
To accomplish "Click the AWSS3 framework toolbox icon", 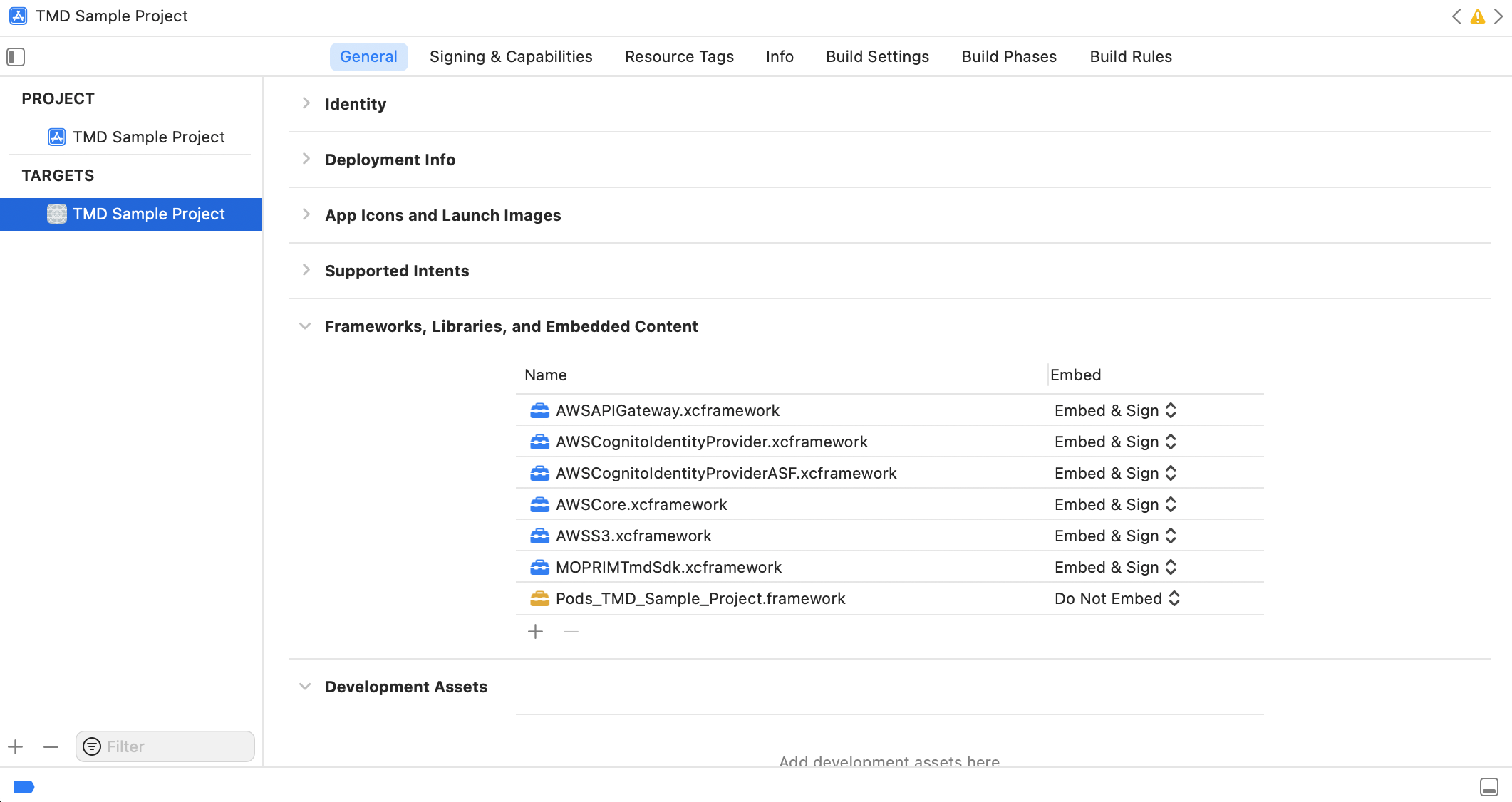I will click(x=539, y=536).
